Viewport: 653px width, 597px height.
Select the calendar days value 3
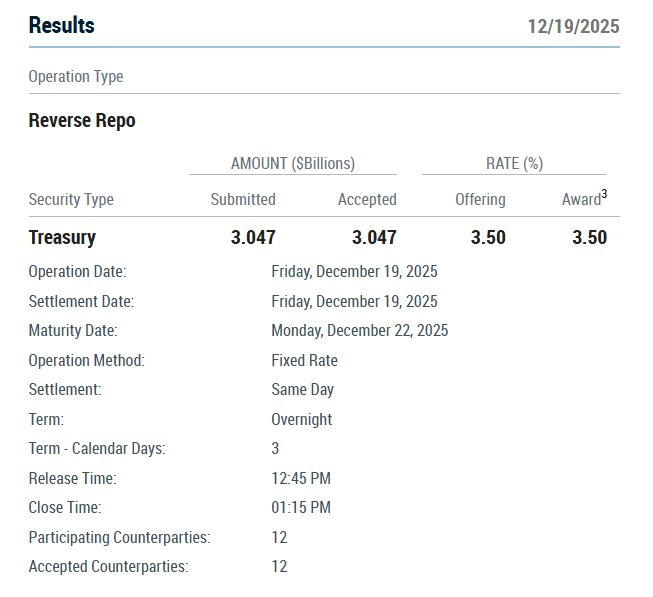tap(275, 449)
